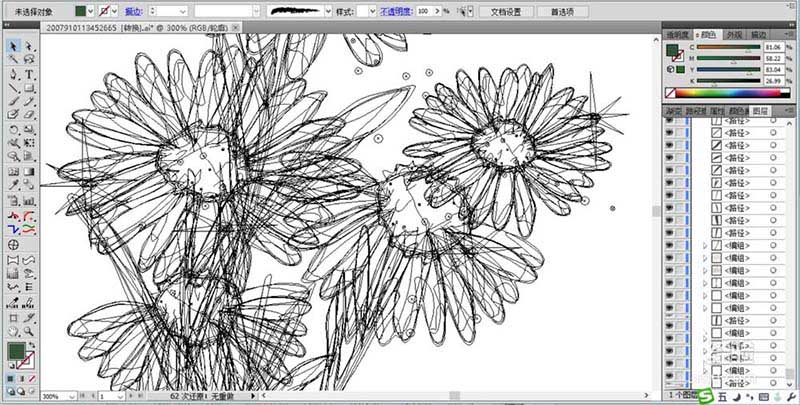Click the 文档设置 button
800x405 pixels.
tap(506, 11)
